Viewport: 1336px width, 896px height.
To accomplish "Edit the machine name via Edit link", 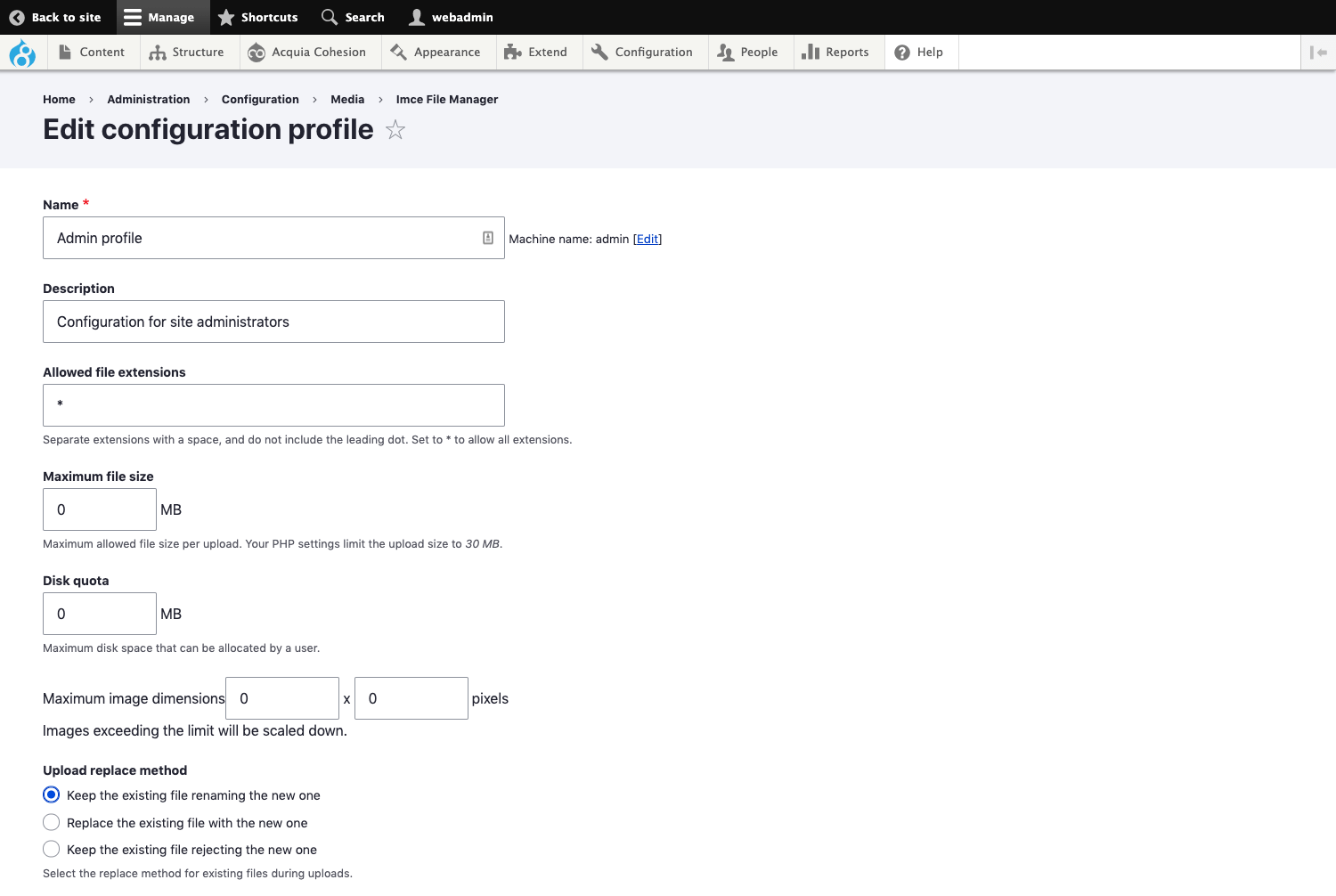I will point(648,239).
